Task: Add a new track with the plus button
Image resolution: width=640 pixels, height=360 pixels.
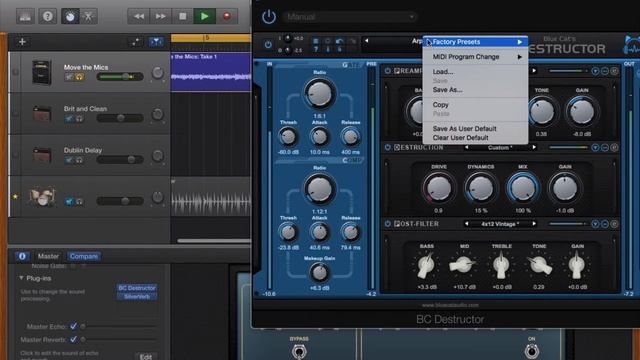Action: (x=22, y=42)
